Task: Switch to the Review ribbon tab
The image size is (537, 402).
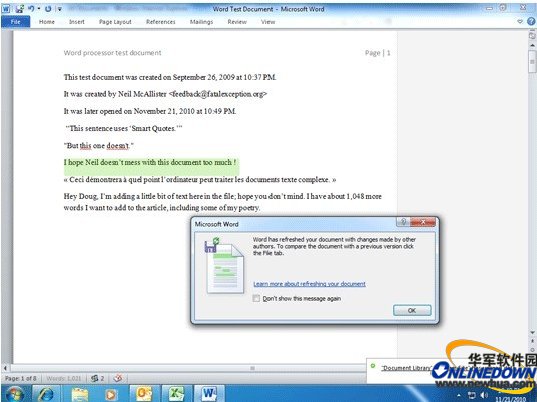Action: [x=237, y=22]
